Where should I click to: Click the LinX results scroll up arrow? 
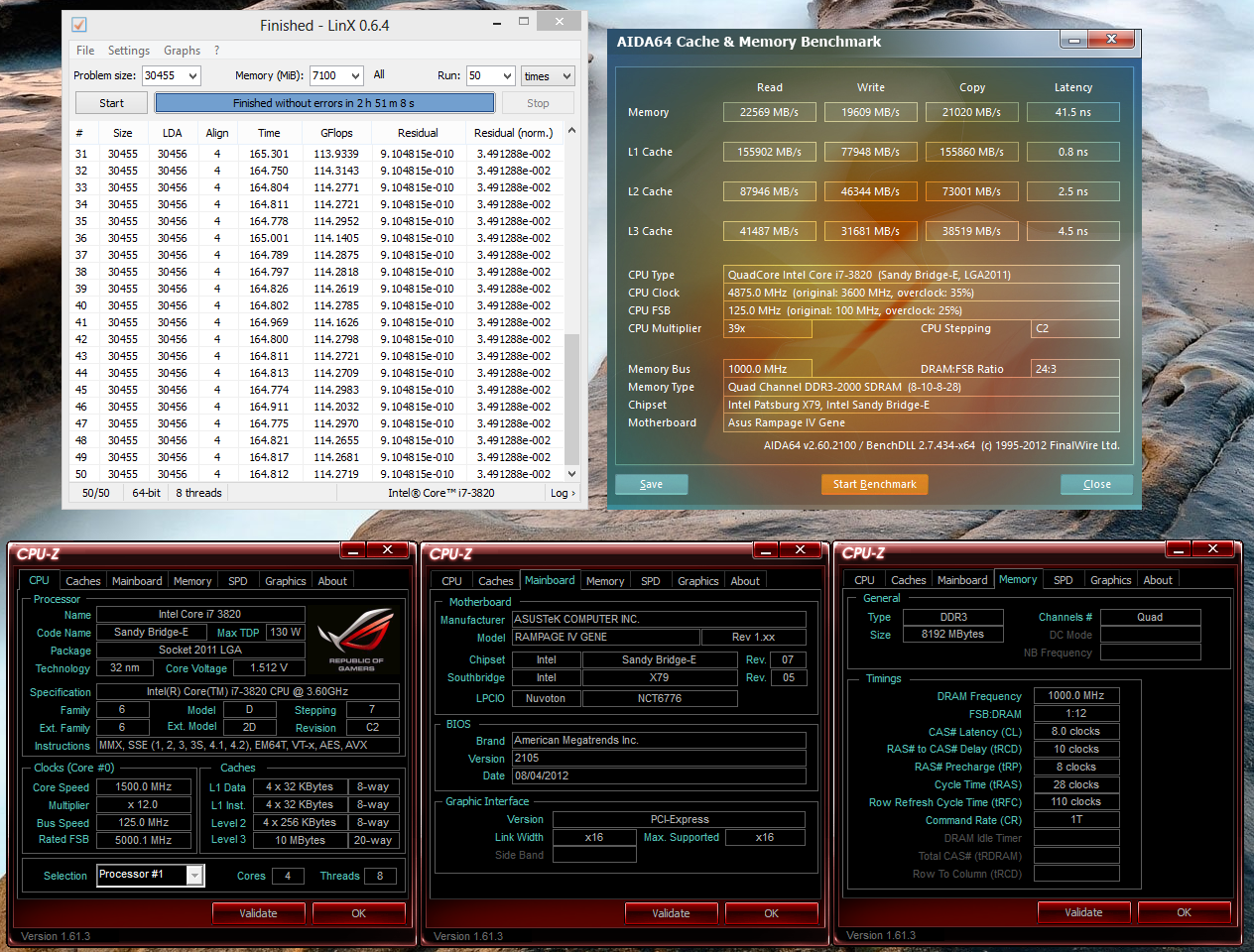coord(571,131)
